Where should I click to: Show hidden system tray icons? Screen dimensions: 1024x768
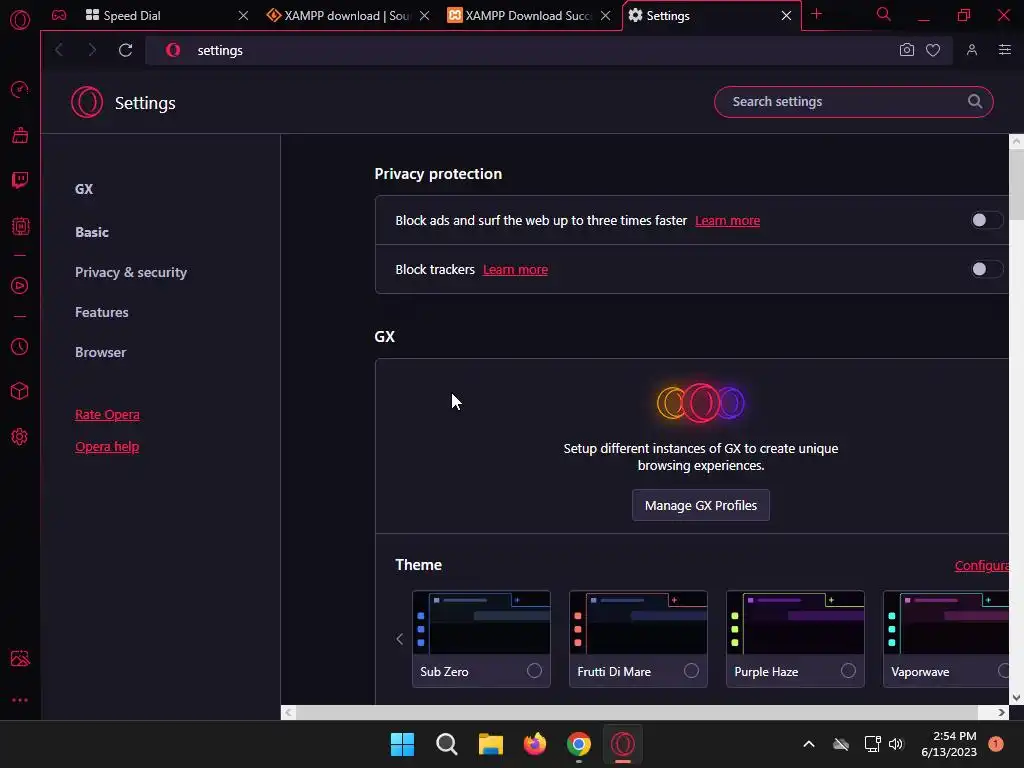[x=808, y=744]
